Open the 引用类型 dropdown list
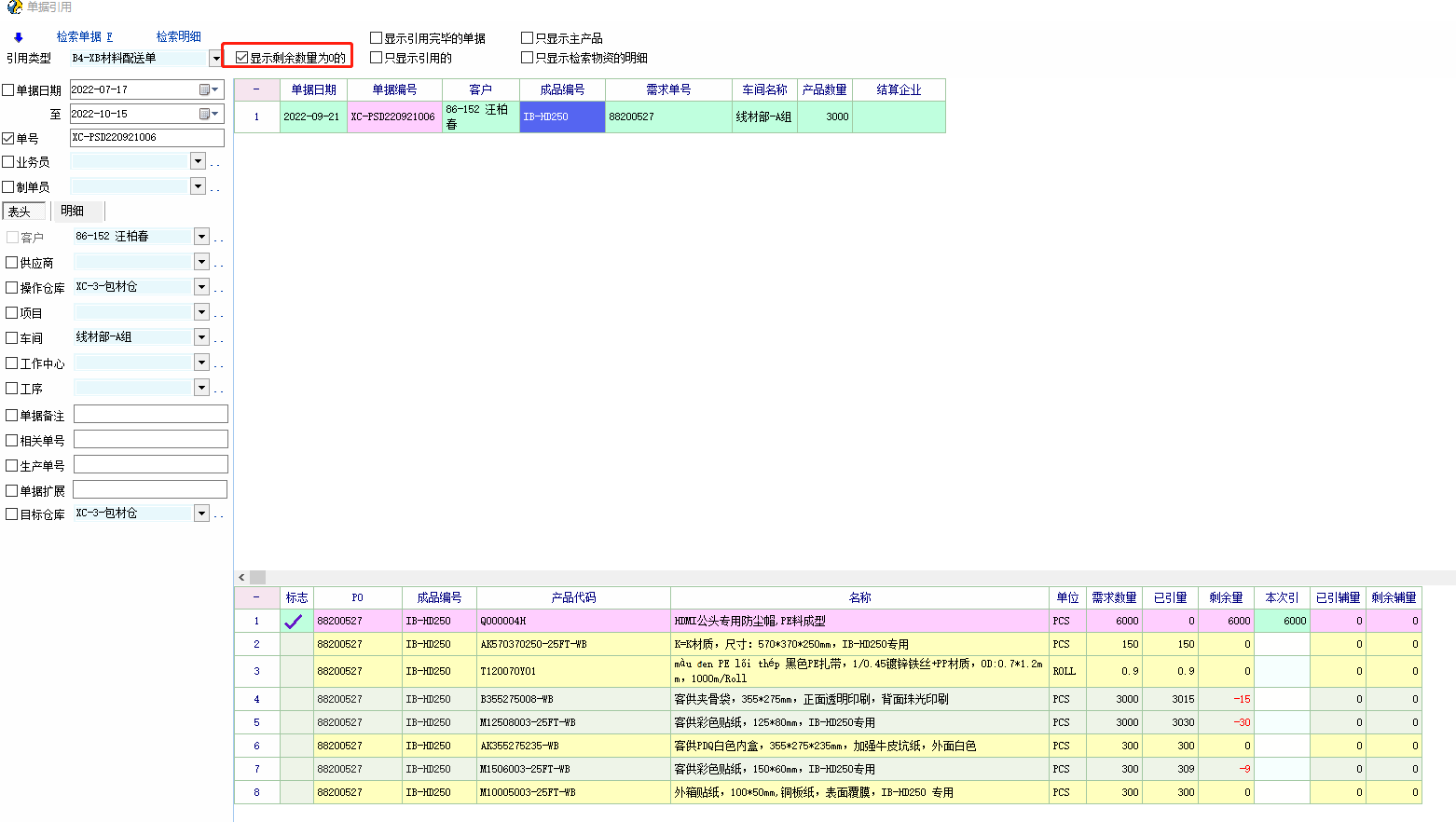Image resolution: width=1456 pixels, height=822 pixels. (x=215, y=58)
